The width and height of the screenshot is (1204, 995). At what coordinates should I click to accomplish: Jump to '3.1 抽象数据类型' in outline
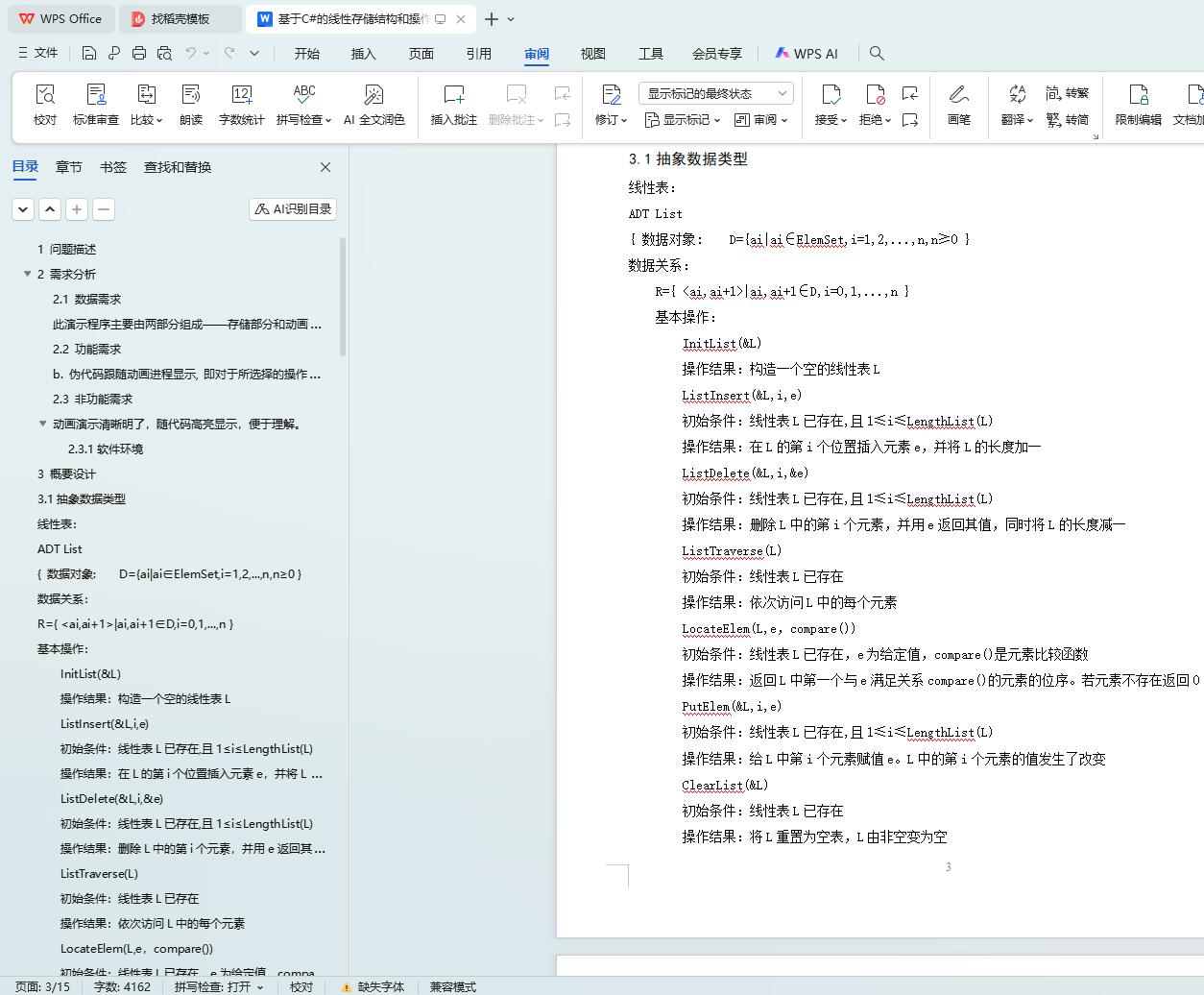click(82, 498)
